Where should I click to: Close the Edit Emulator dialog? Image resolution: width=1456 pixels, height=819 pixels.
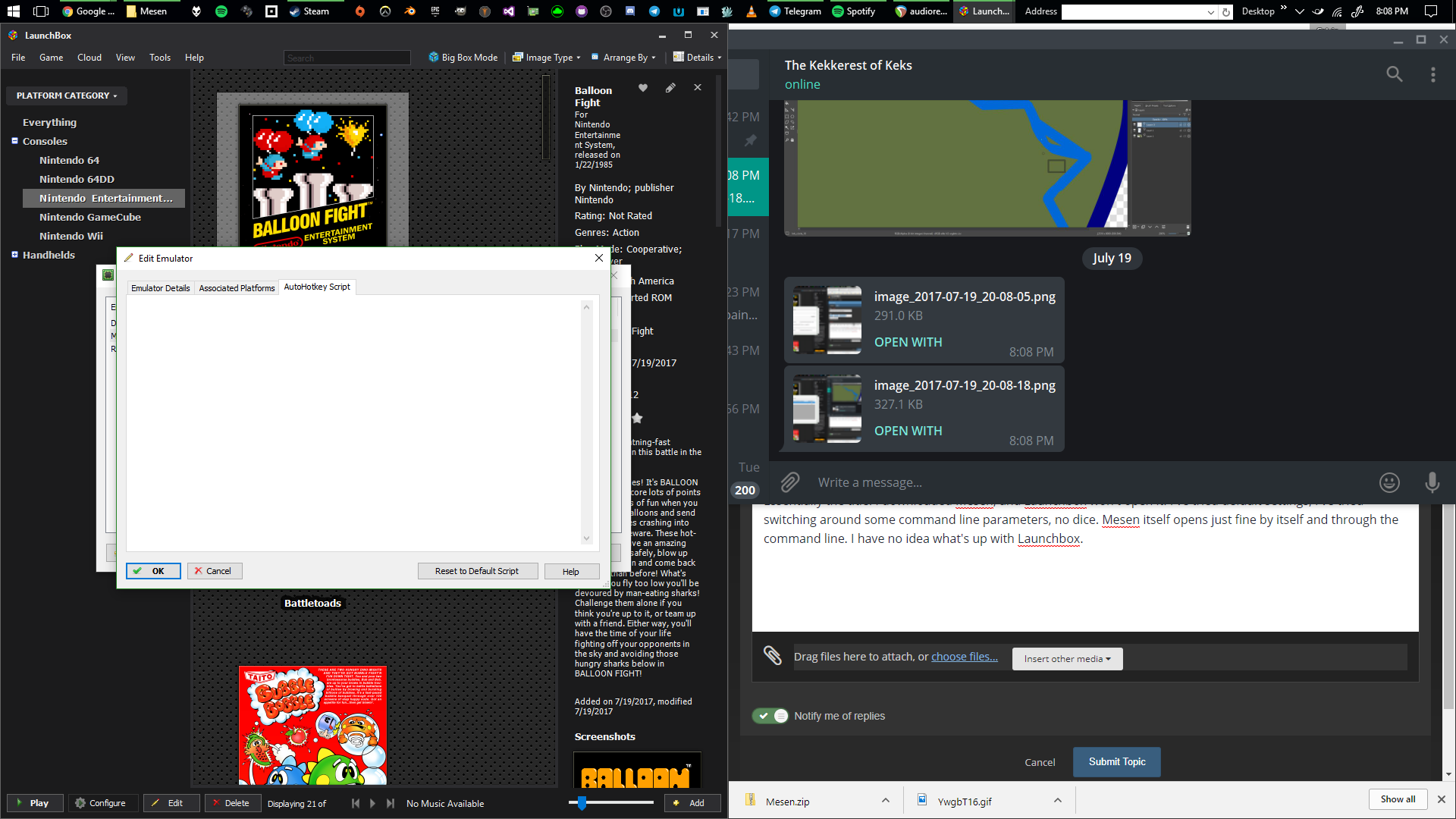tap(599, 258)
